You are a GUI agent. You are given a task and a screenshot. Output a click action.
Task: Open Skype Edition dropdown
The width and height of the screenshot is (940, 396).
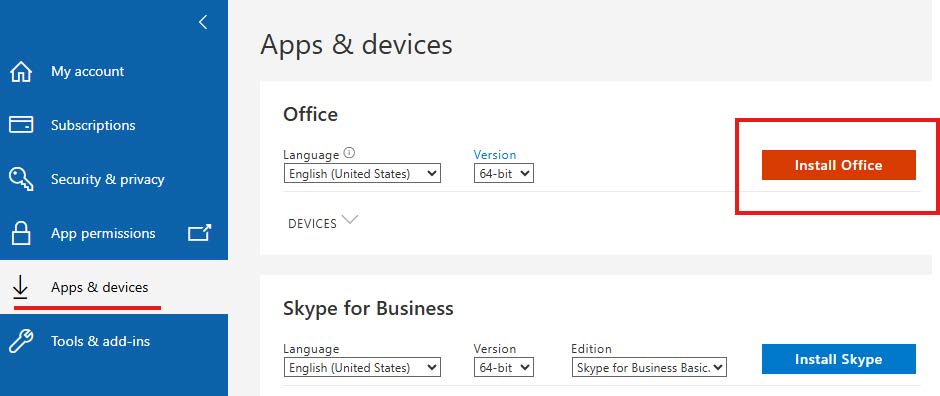pos(649,367)
